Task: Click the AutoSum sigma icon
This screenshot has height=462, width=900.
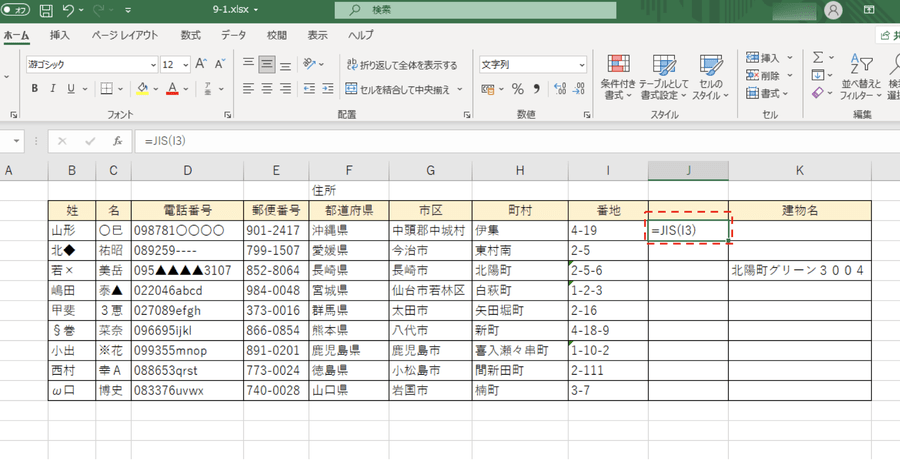Action: point(818,58)
